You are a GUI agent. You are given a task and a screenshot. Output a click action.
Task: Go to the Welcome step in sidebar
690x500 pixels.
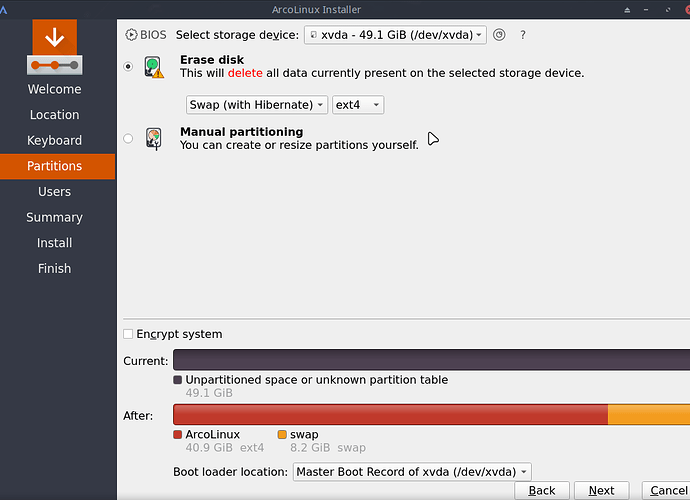55,89
